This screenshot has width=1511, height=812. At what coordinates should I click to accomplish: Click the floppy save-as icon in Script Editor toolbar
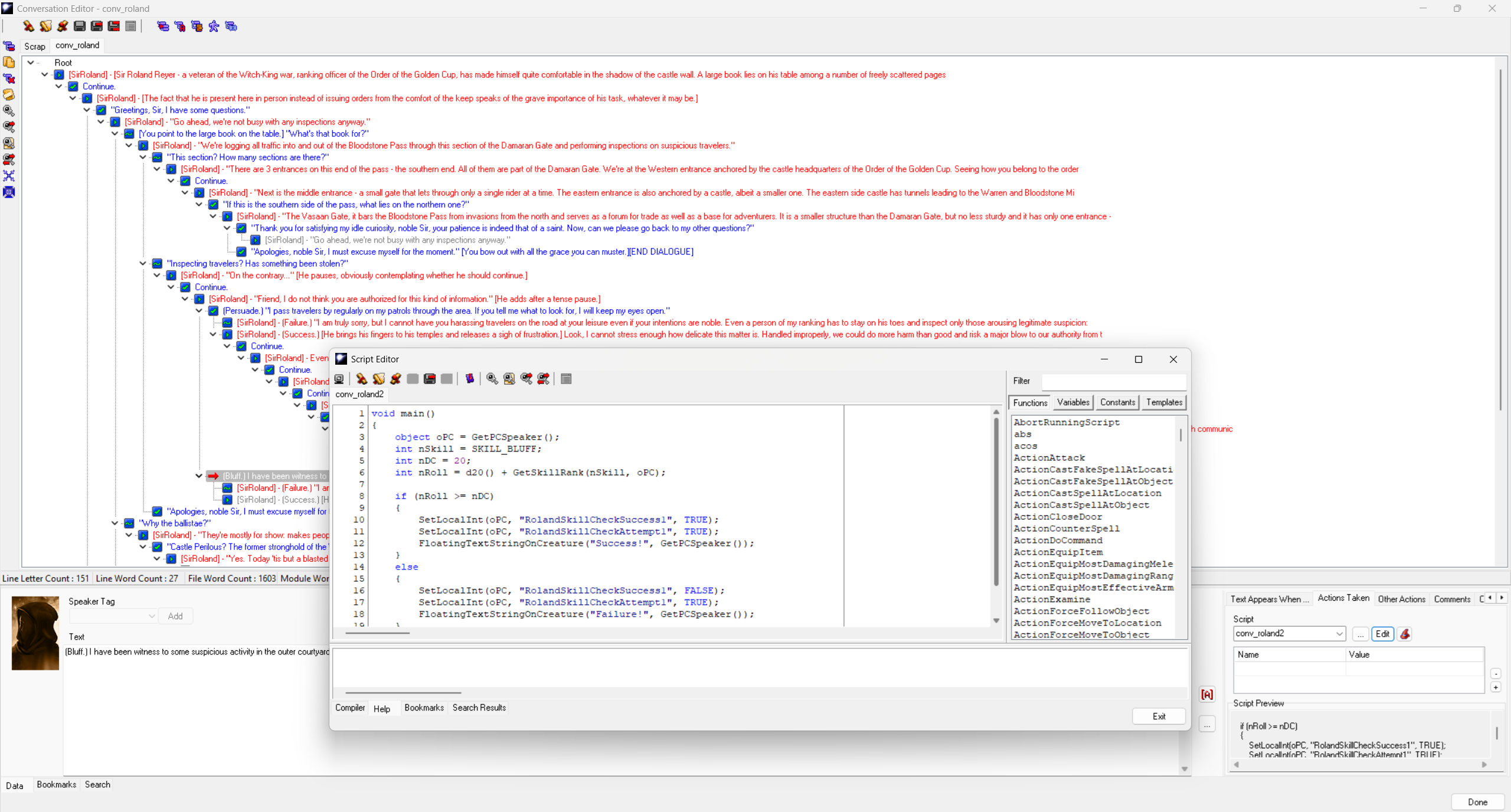(430, 379)
